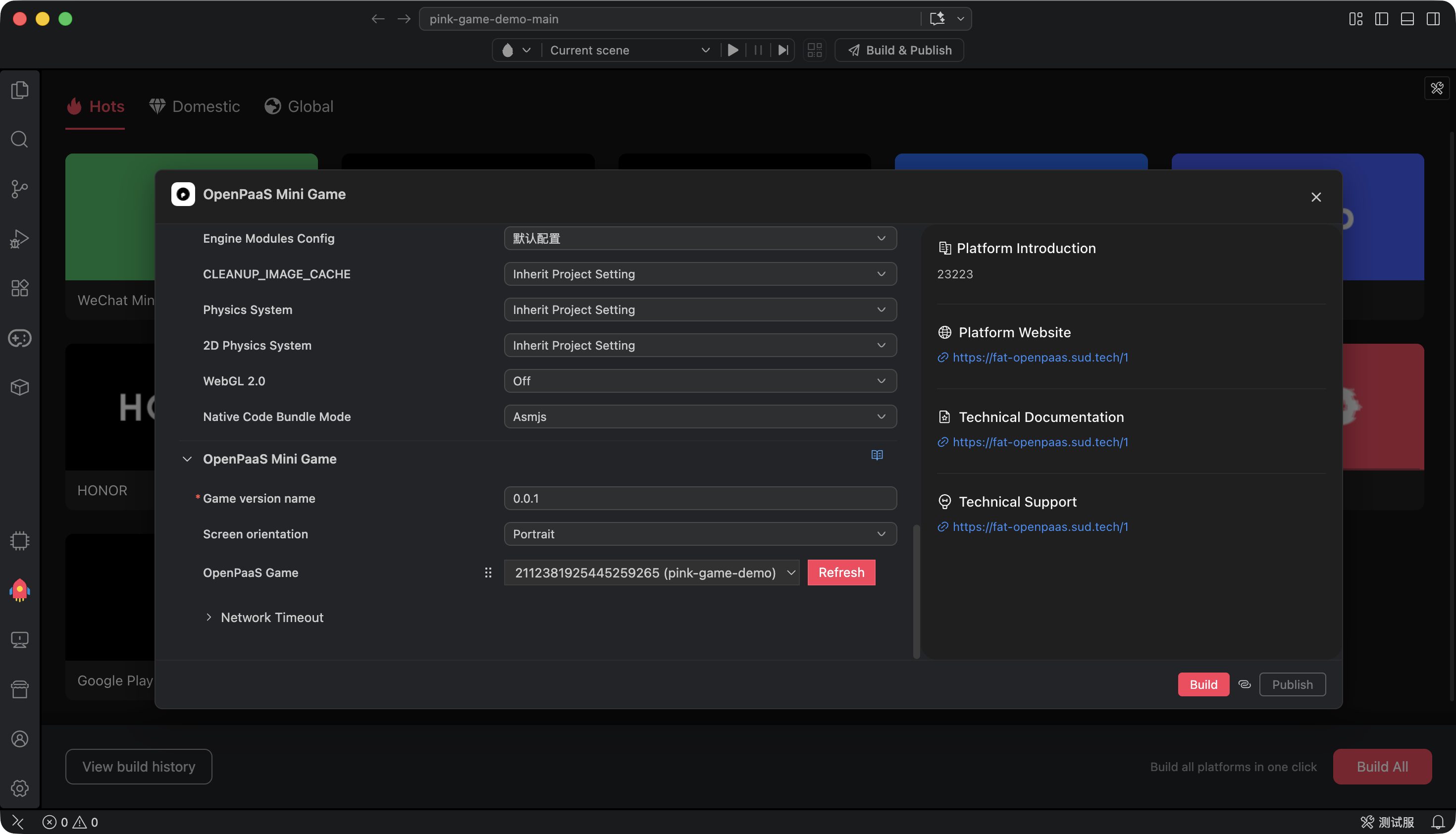Open the Search icon in sidebar
This screenshot has height=834, width=1456.
coord(19,139)
